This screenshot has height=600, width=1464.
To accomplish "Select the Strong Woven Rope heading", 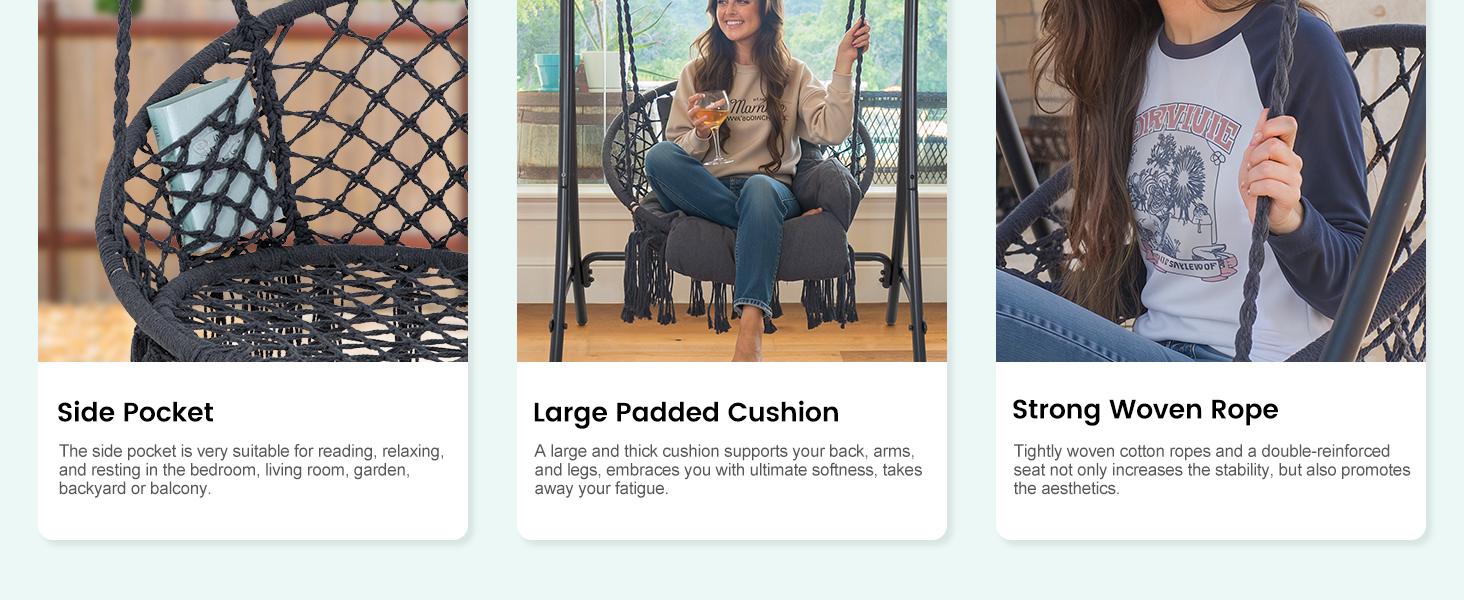I will tap(1145, 409).
